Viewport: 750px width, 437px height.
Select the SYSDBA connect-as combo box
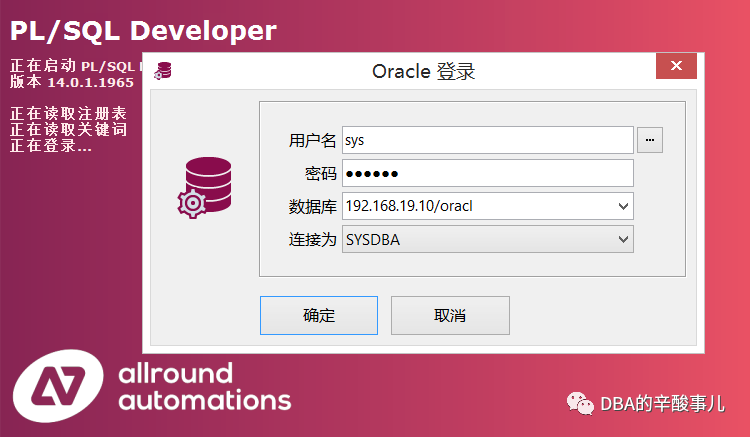488,239
